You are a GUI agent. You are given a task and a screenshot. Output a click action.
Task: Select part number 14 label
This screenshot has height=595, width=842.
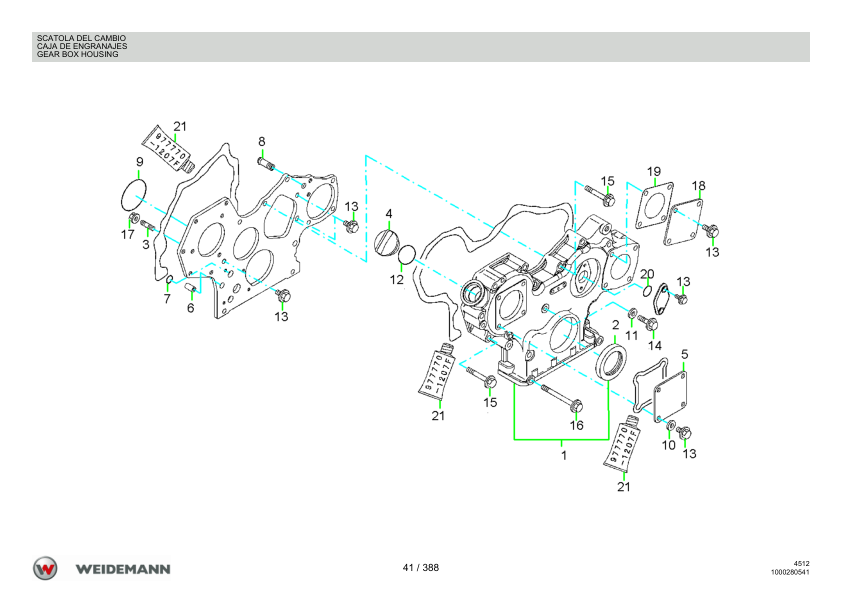[657, 345]
